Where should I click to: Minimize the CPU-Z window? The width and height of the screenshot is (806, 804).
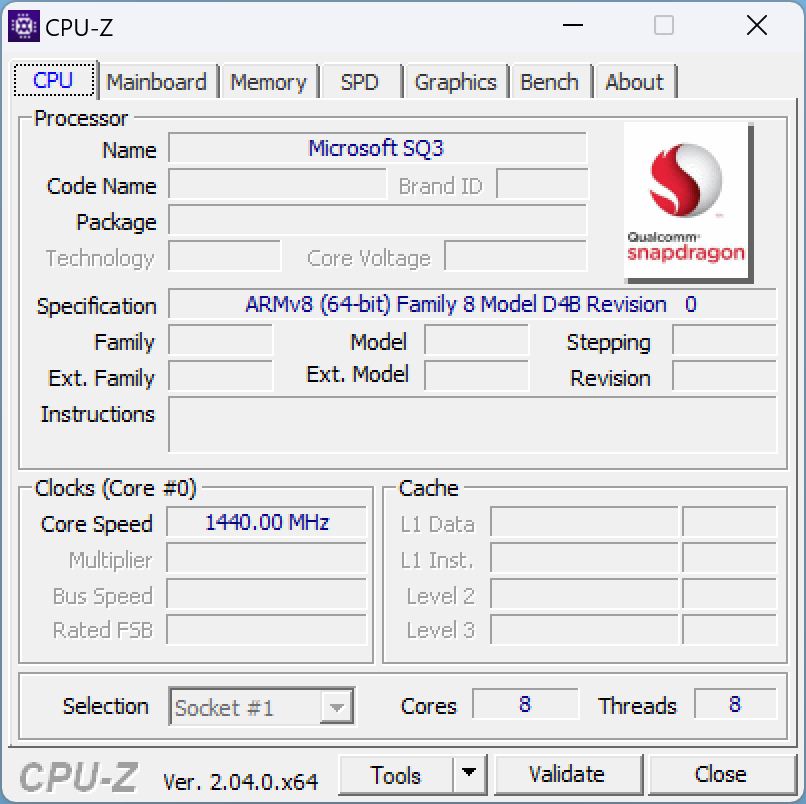pyautogui.click(x=573, y=25)
